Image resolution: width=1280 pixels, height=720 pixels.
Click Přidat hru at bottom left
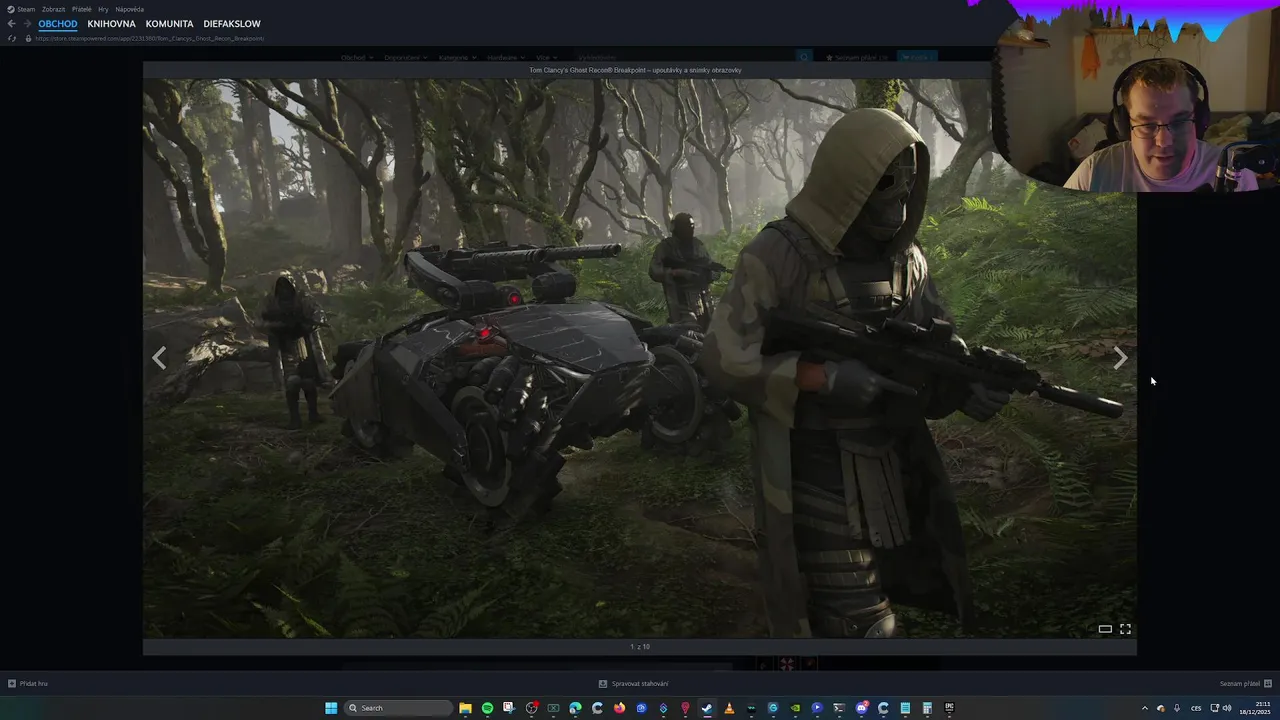pyautogui.click(x=28, y=684)
